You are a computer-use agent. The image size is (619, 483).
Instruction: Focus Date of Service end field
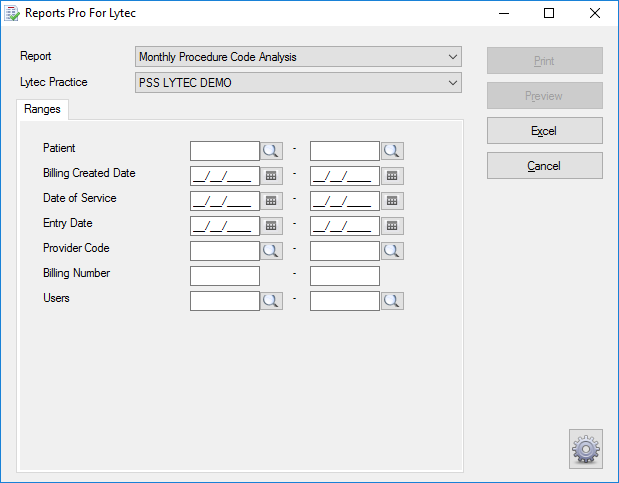click(x=345, y=201)
